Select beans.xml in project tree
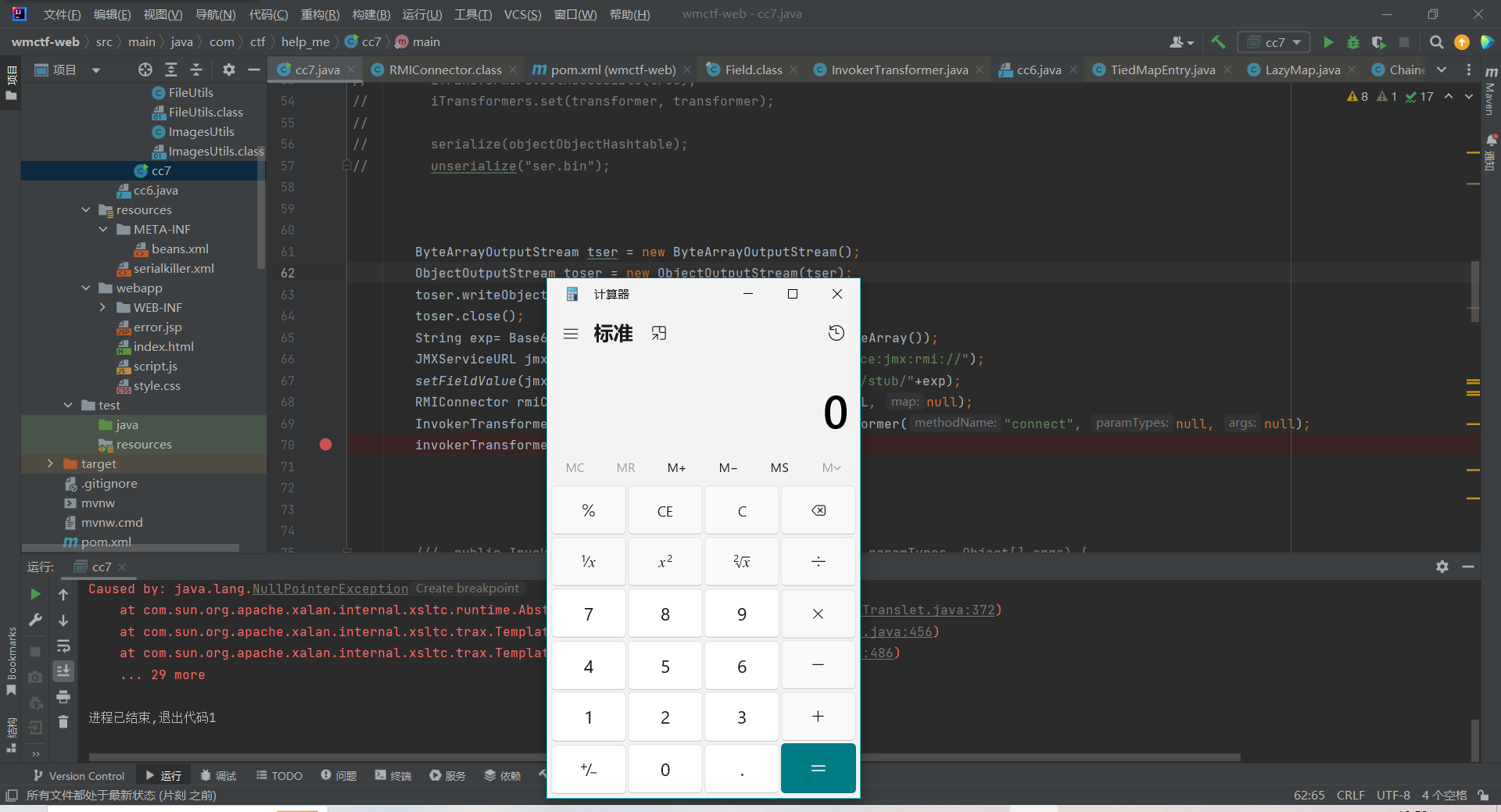The height and width of the screenshot is (812, 1501). [180, 249]
